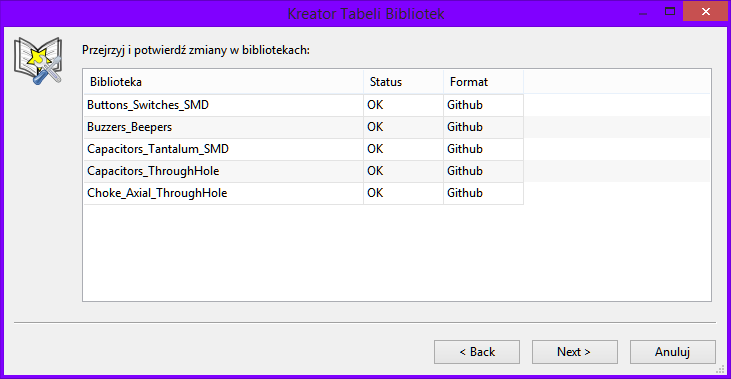Click the library wizard book icon
Viewport: 731px width, 379px height.
pos(38,61)
